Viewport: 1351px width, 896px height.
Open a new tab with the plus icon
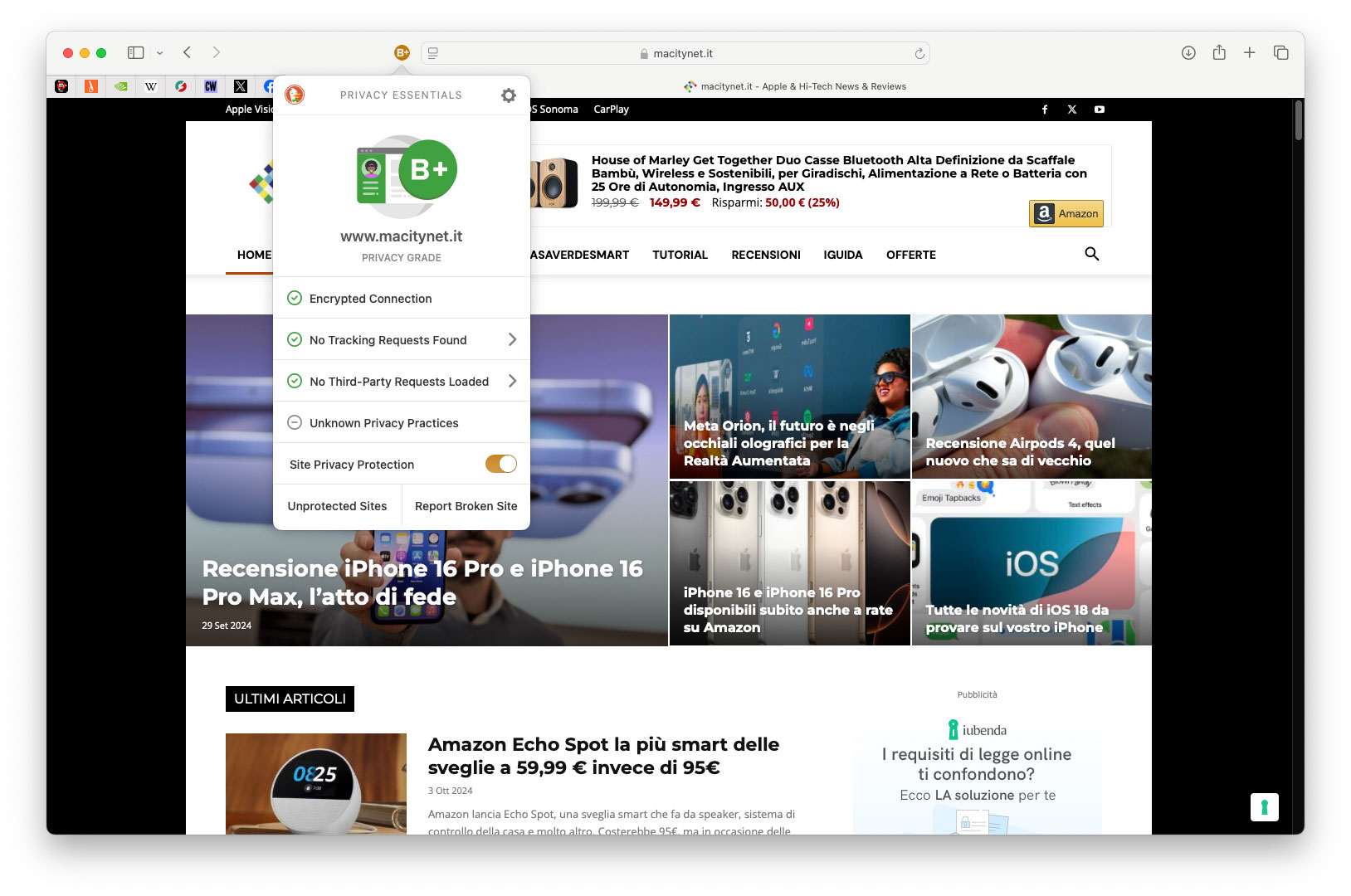pyautogui.click(x=1250, y=52)
